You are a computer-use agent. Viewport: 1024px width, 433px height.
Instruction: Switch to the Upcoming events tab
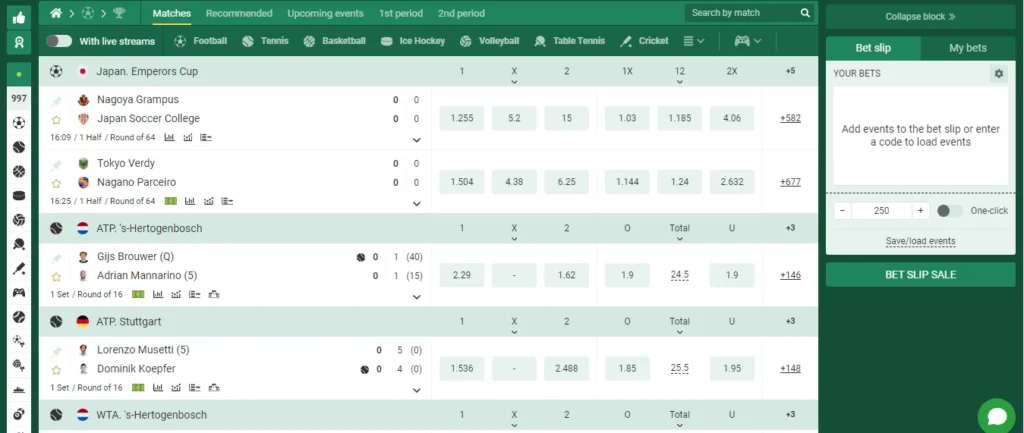click(x=325, y=13)
